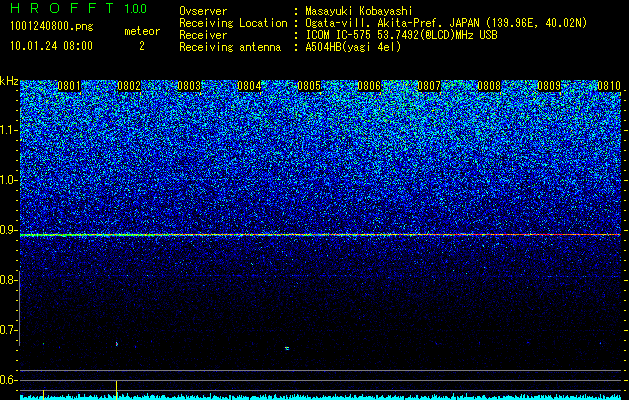Click the meteor count value 2
This screenshot has height=400, width=629.
[142, 46]
